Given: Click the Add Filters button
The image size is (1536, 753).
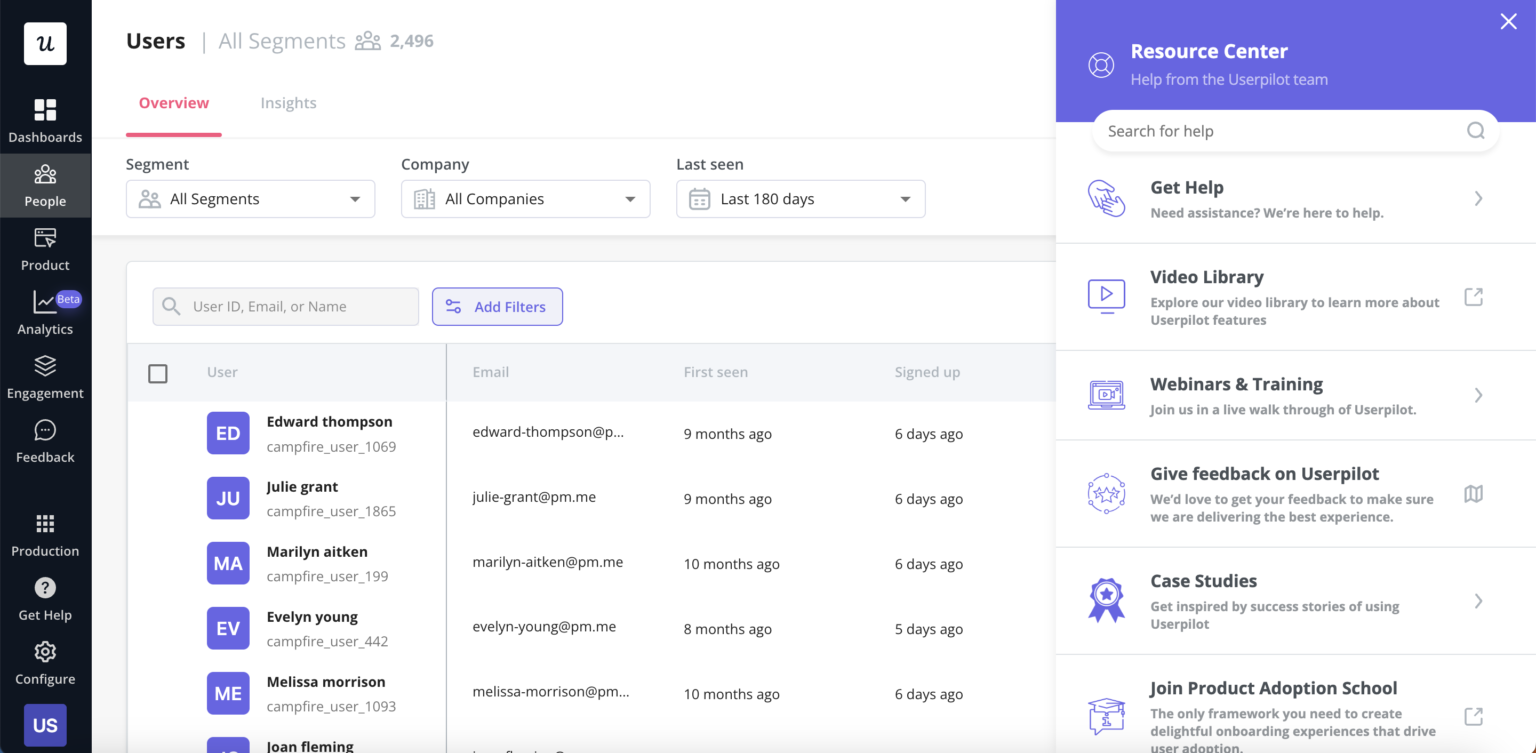Looking at the screenshot, I should [497, 306].
